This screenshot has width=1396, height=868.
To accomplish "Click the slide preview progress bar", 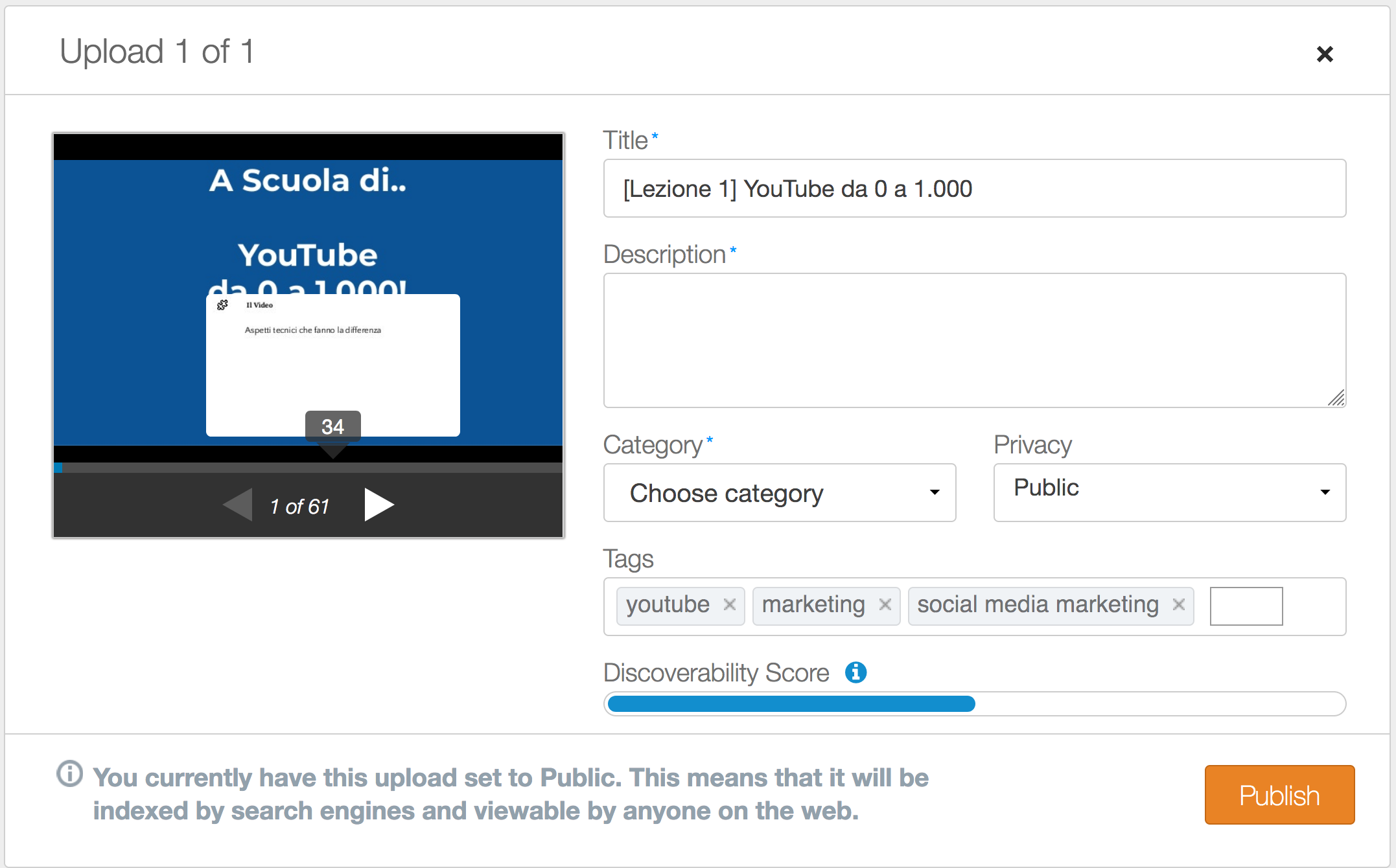I will pyautogui.click(x=308, y=468).
